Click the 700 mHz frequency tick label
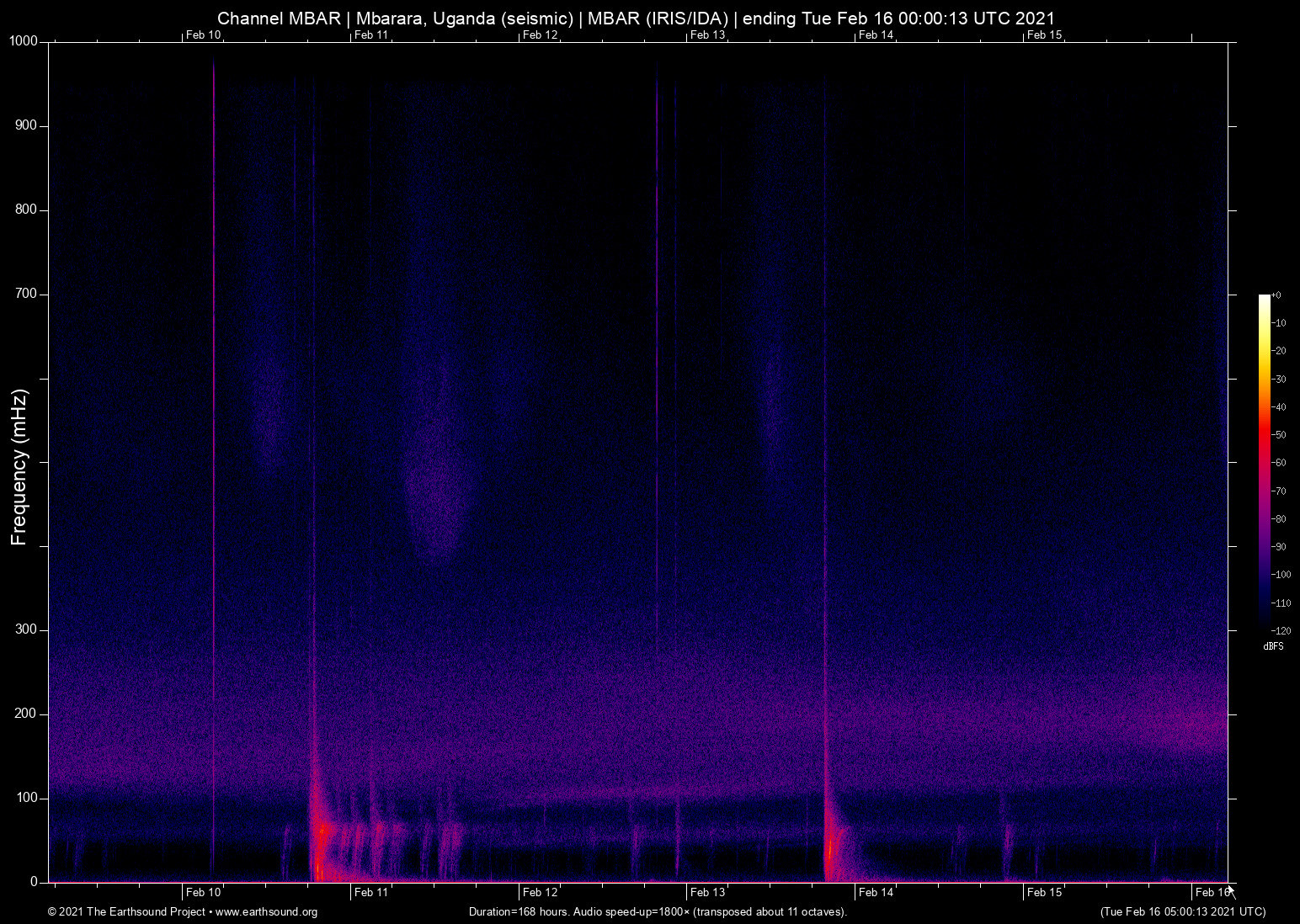This screenshot has height=924, width=1300. [27, 294]
